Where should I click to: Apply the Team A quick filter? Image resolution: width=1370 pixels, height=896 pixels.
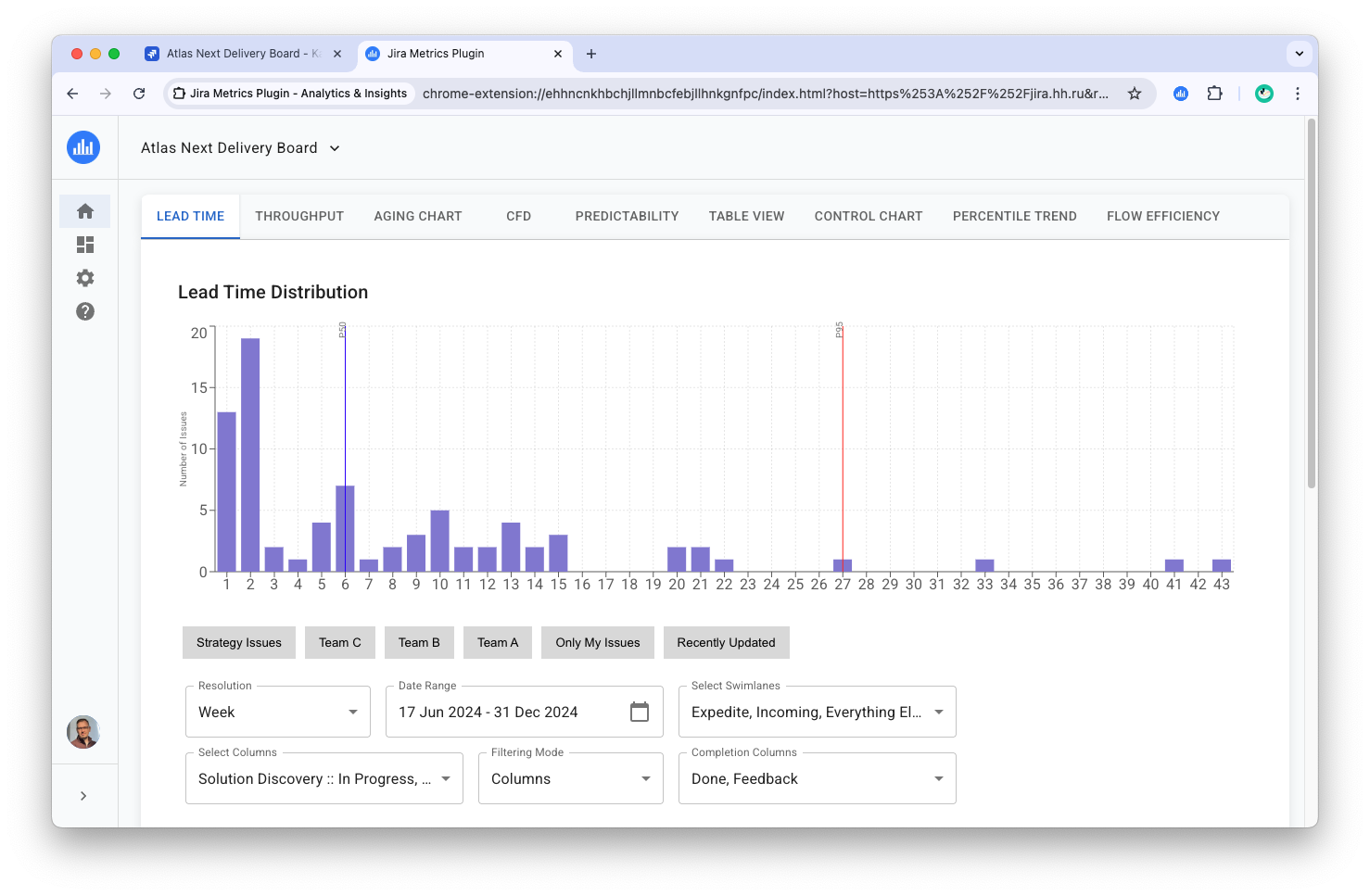498,643
